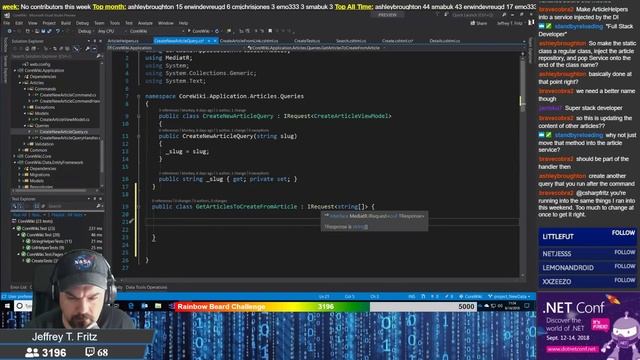Open the www.dotnetconf.net link

[571, 349]
